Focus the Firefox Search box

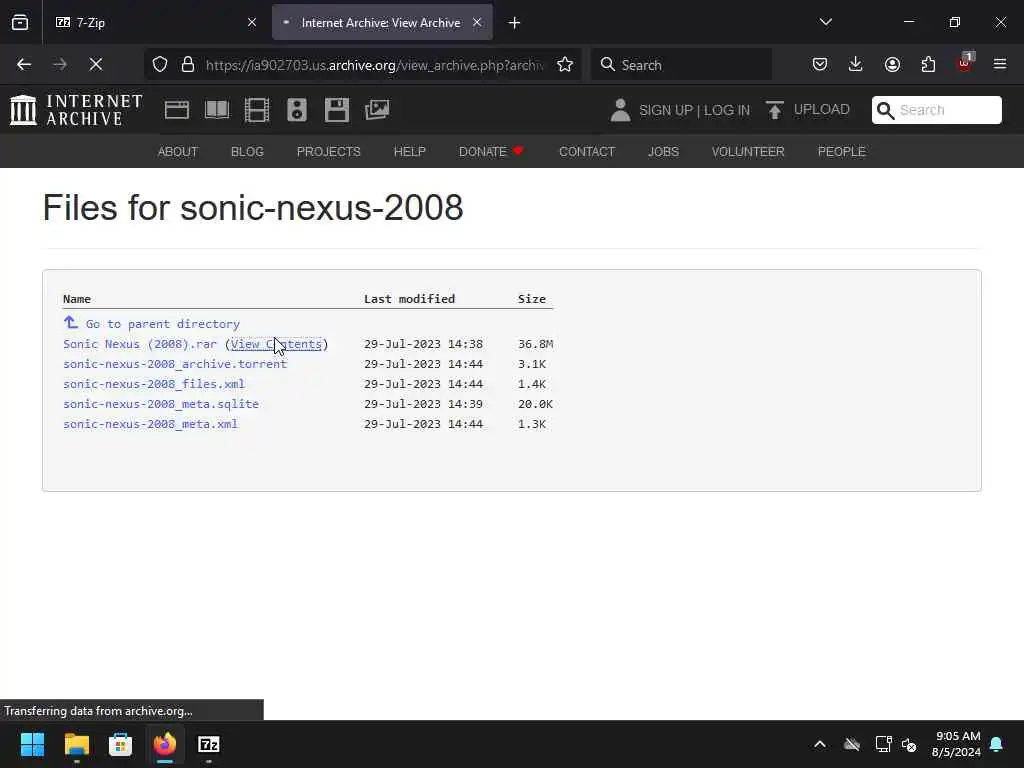681,65
